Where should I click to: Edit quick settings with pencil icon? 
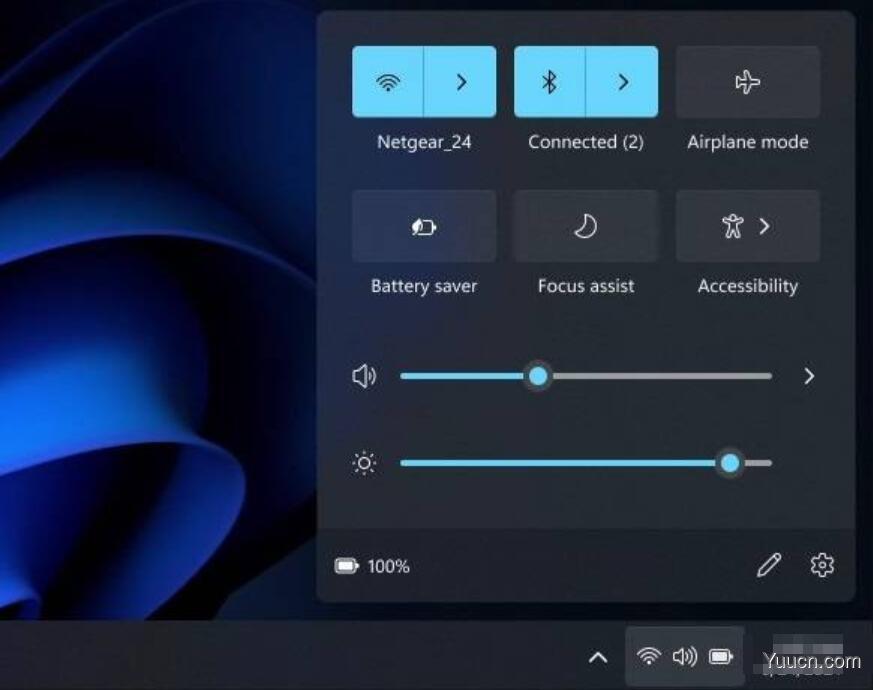pos(769,565)
